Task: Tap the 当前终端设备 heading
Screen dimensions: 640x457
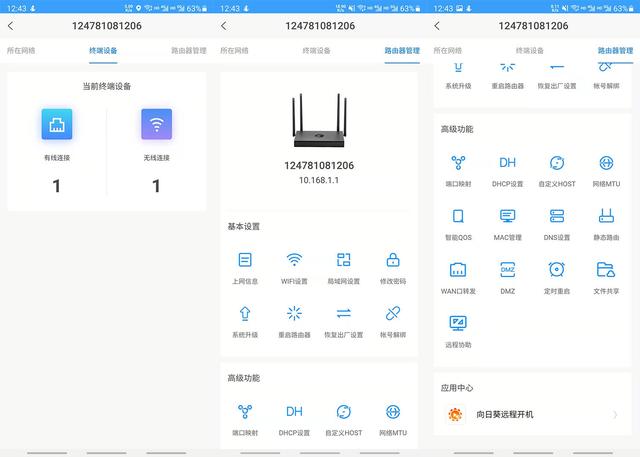Action: point(107,86)
